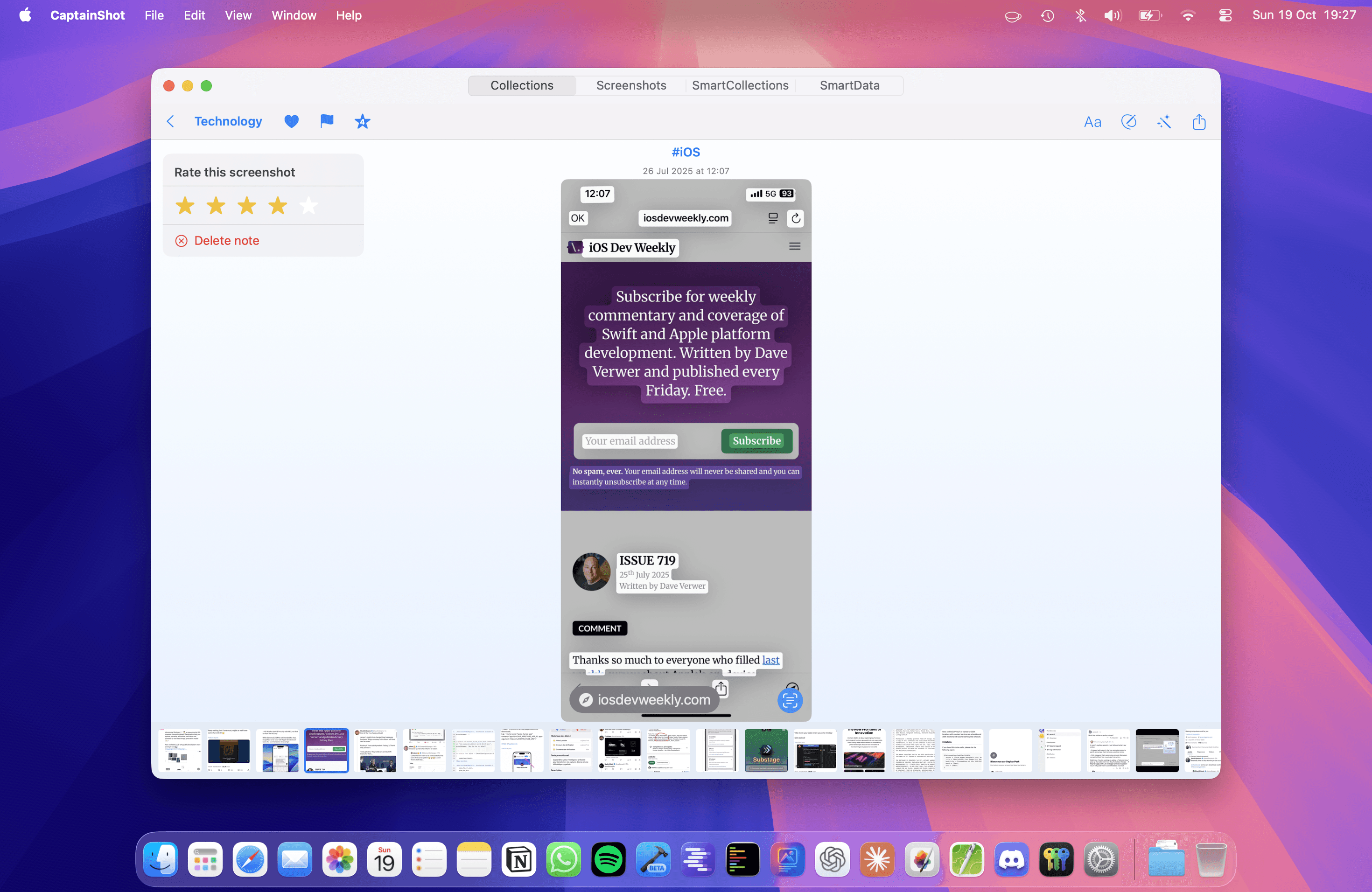Set rating to the fifth star
The width and height of the screenshot is (1372, 892).
pos(309,206)
